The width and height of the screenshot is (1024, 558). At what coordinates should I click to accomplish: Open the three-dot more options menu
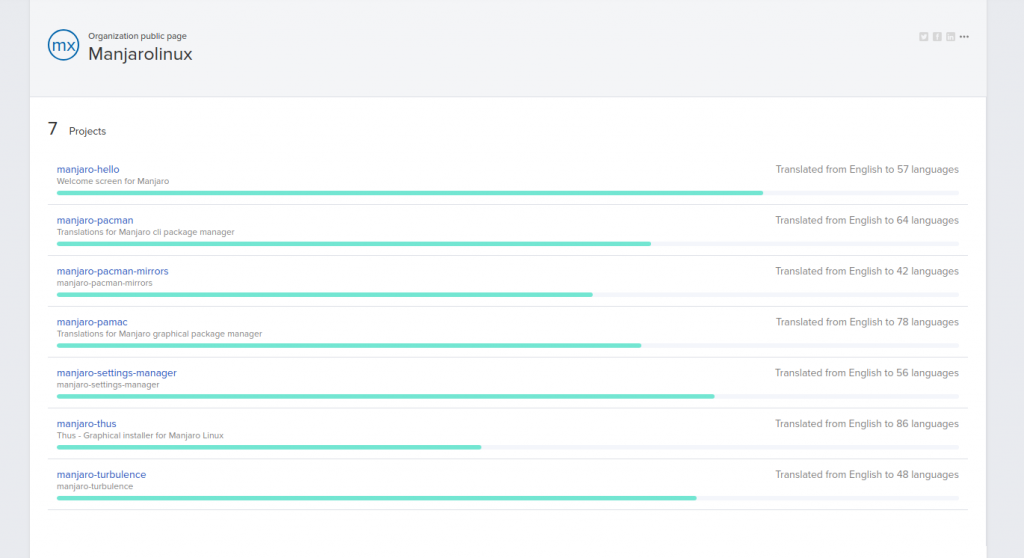965,37
